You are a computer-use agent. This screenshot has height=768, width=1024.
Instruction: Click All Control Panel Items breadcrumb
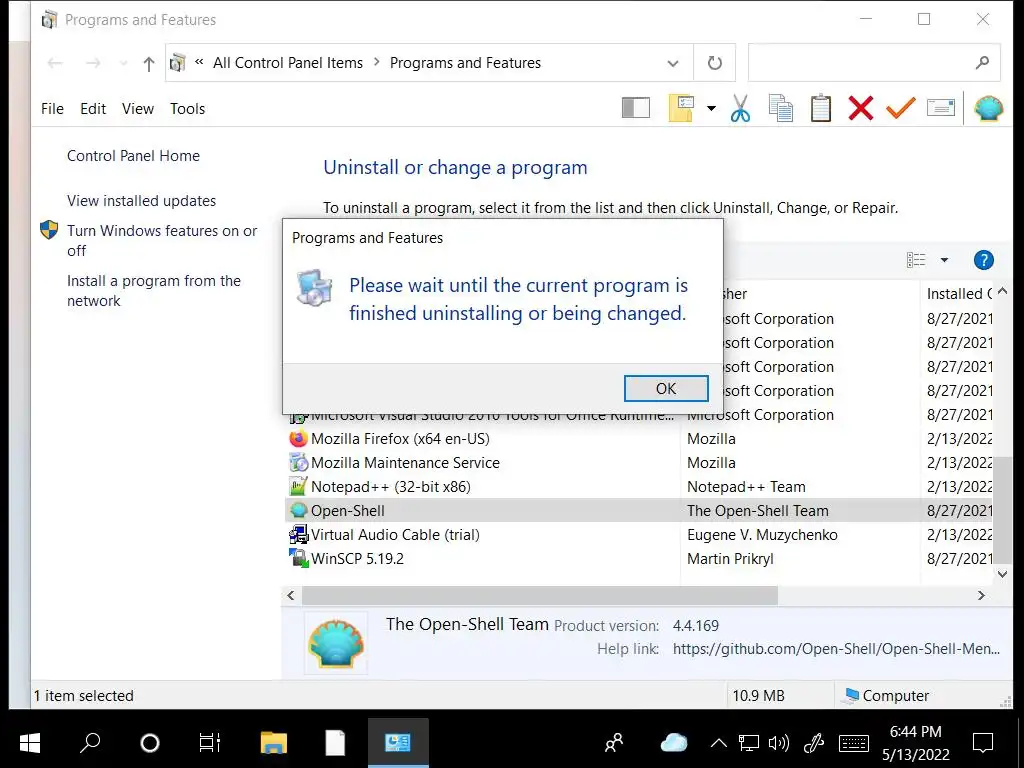(288, 63)
